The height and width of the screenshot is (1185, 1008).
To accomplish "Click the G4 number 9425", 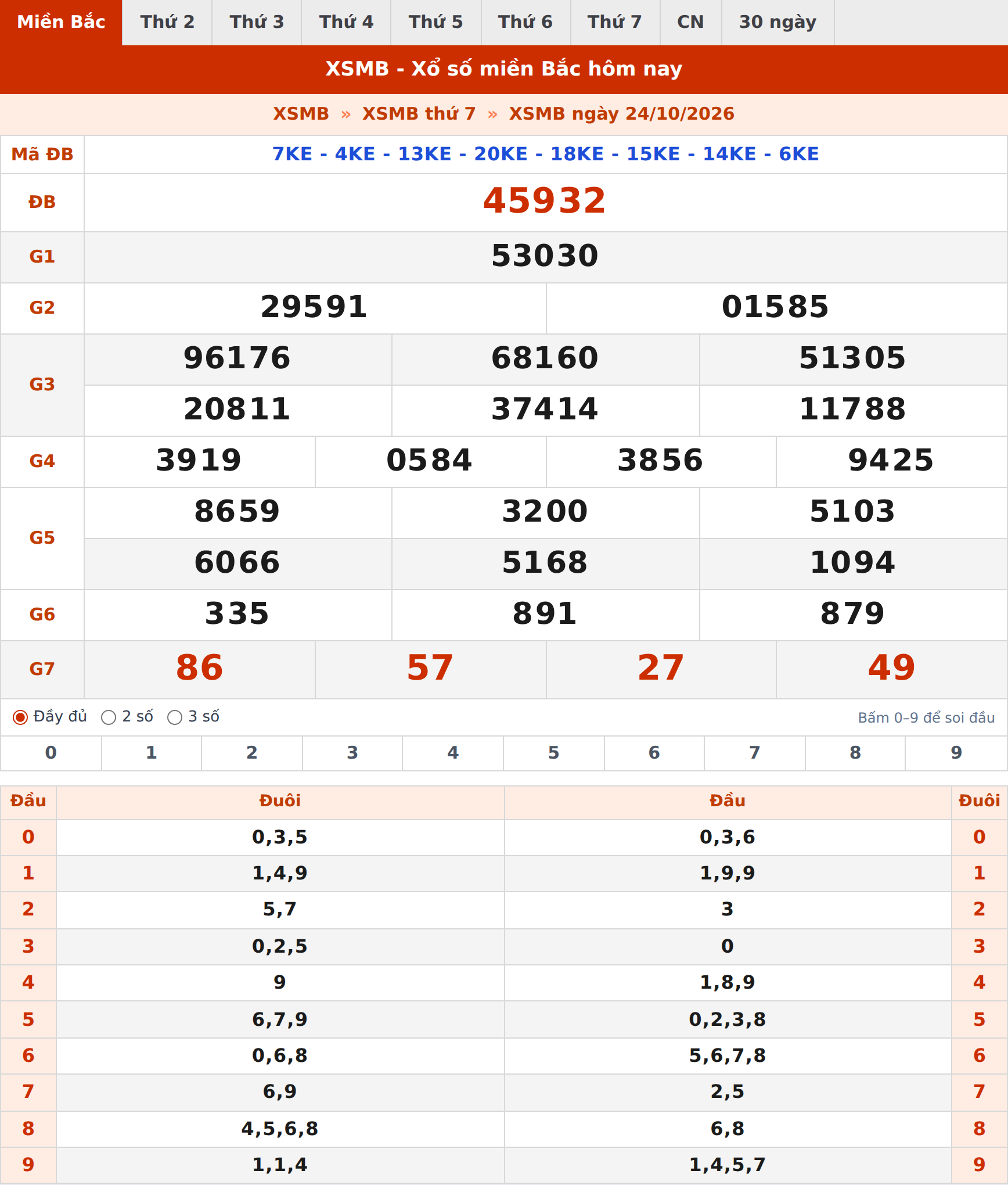I will (x=891, y=461).
